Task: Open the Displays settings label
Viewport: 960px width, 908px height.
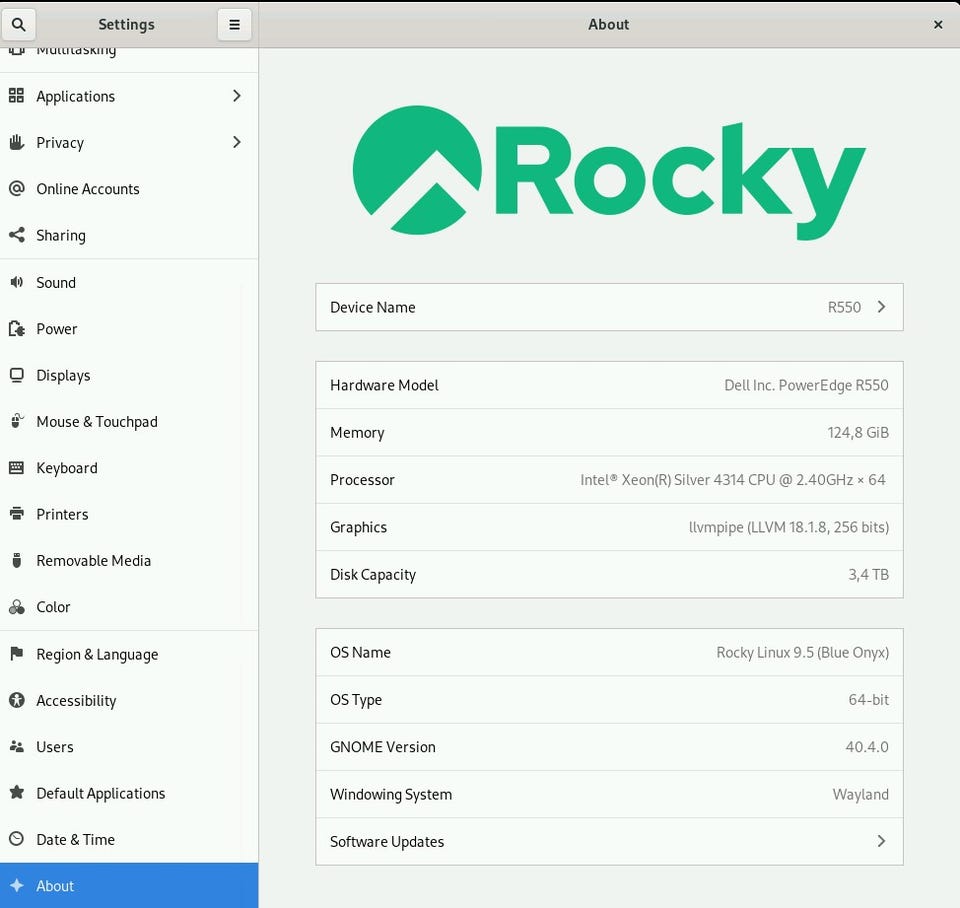Action: point(63,375)
